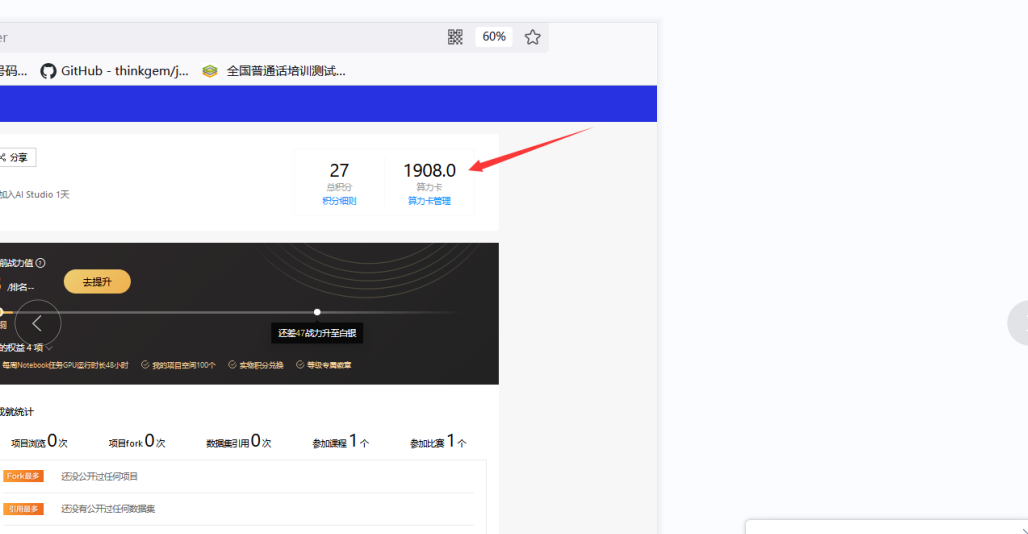Click the checkmark icon beside 实物积分兑换

(232, 365)
